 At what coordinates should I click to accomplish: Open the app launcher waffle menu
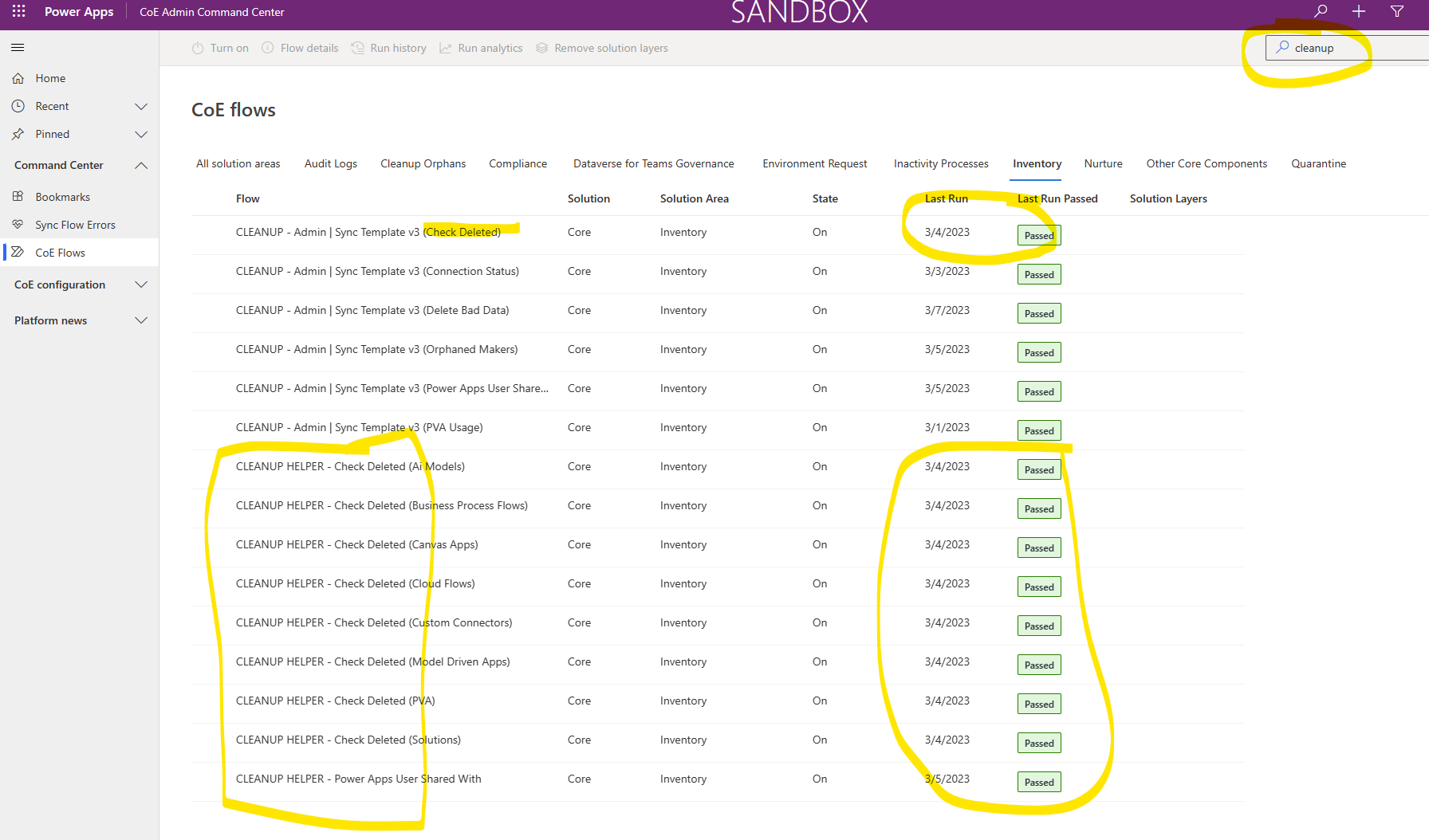[x=18, y=11]
